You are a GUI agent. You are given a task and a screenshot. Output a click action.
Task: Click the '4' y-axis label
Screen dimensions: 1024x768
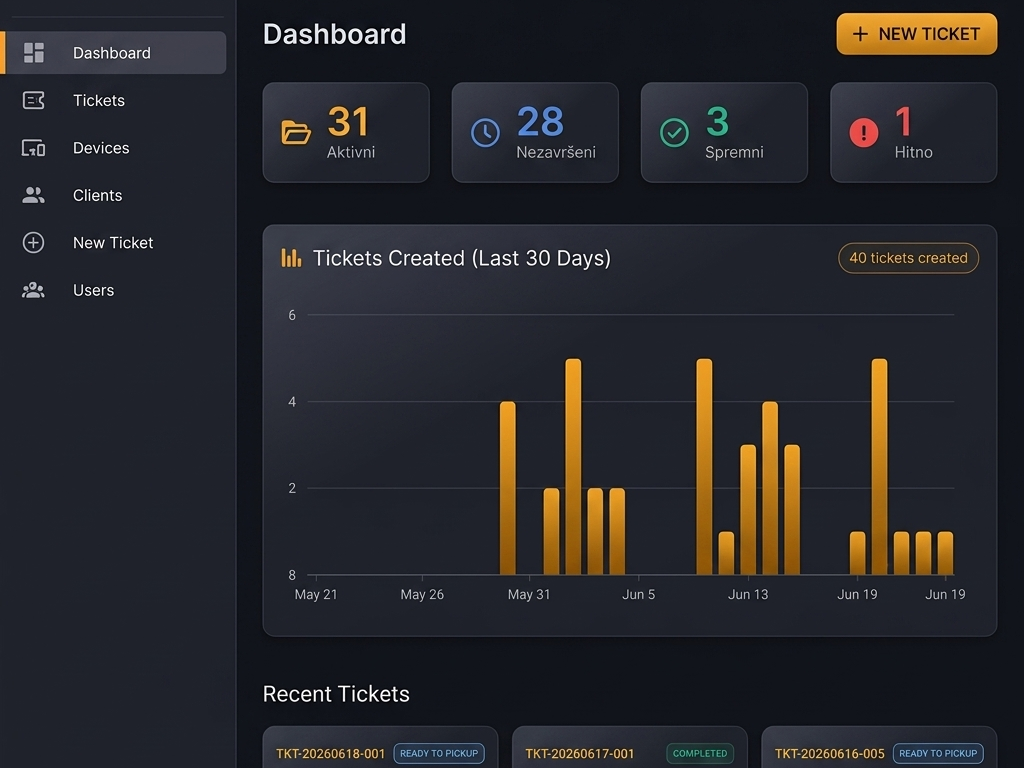(x=292, y=402)
